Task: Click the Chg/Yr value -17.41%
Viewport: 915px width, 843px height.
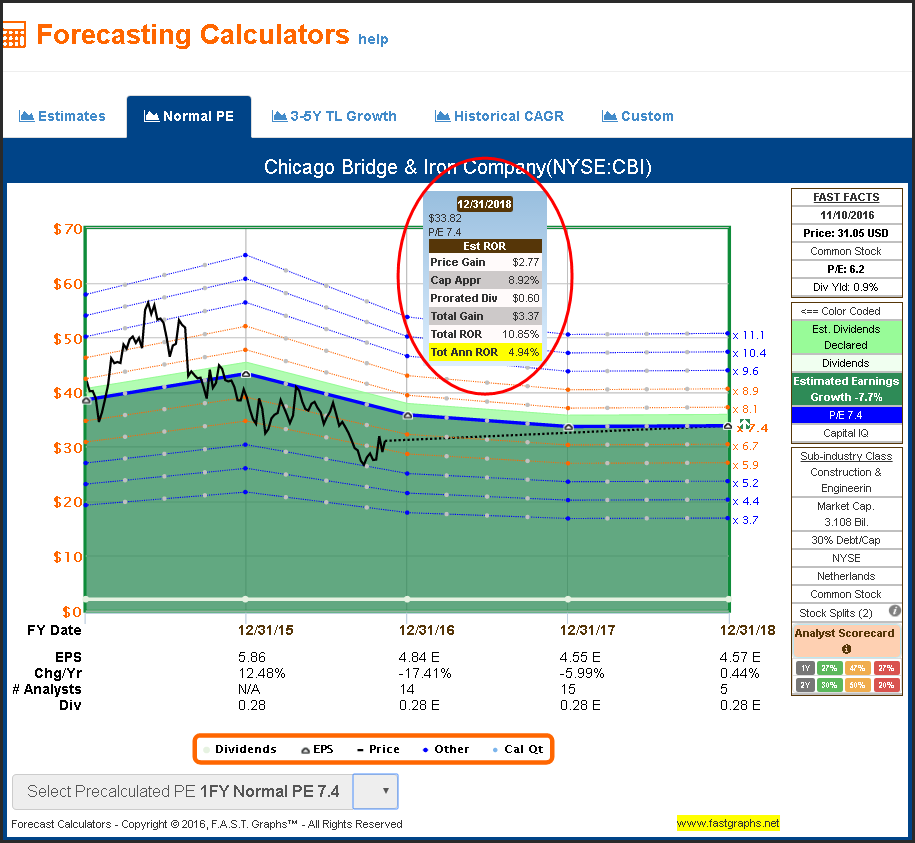Action: pyautogui.click(x=425, y=674)
